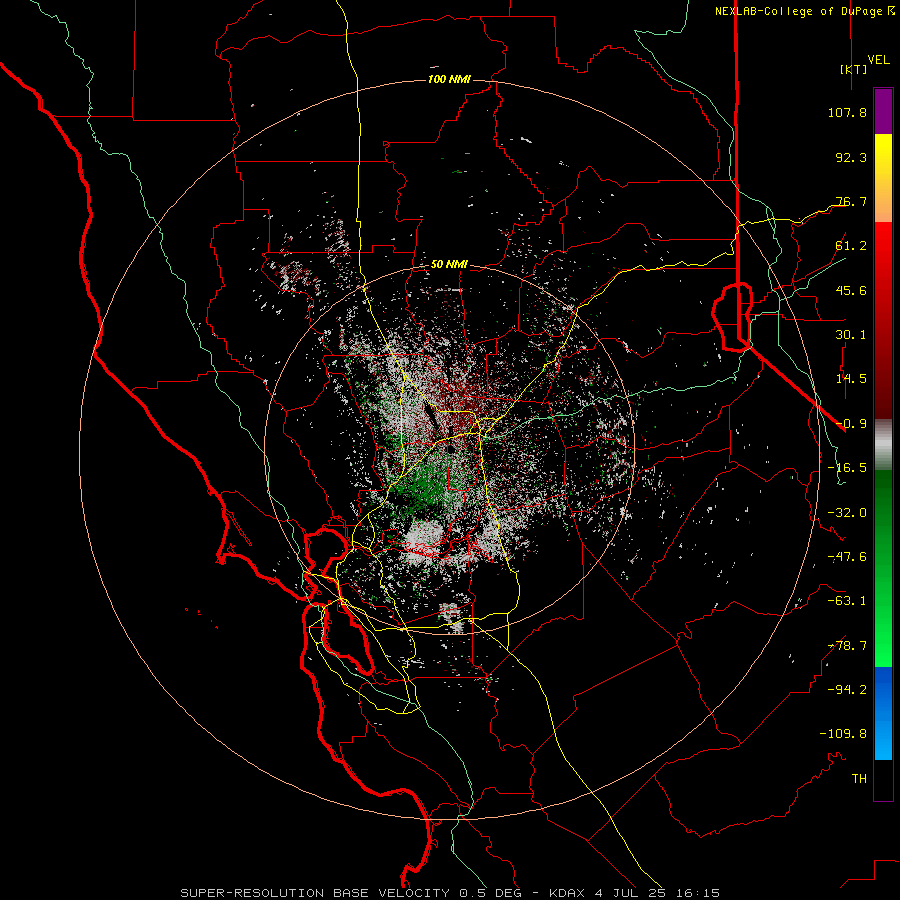Screen dimensions: 900x900
Task: Click the [KT] units label
Action: pyautogui.click(x=853, y=69)
